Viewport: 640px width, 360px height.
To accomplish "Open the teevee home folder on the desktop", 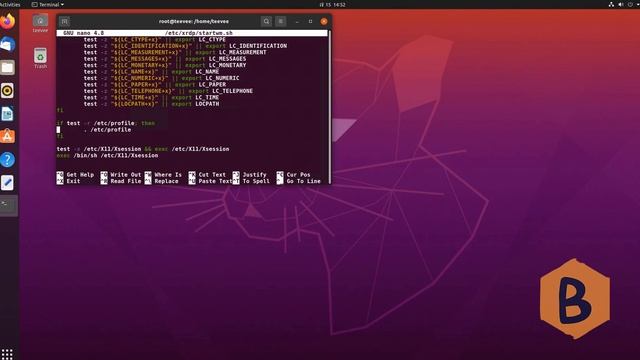I will click(40, 24).
